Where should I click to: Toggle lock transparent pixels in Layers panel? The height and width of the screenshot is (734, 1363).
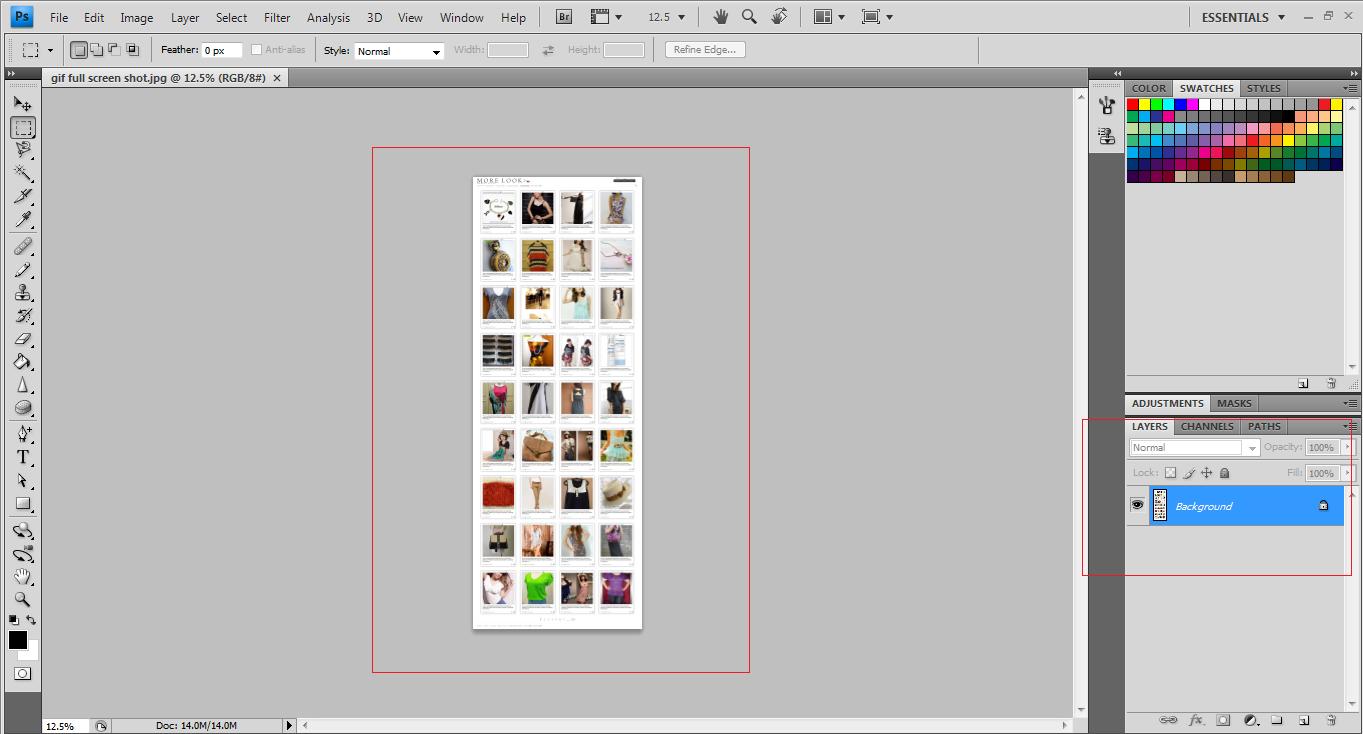point(1170,473)
